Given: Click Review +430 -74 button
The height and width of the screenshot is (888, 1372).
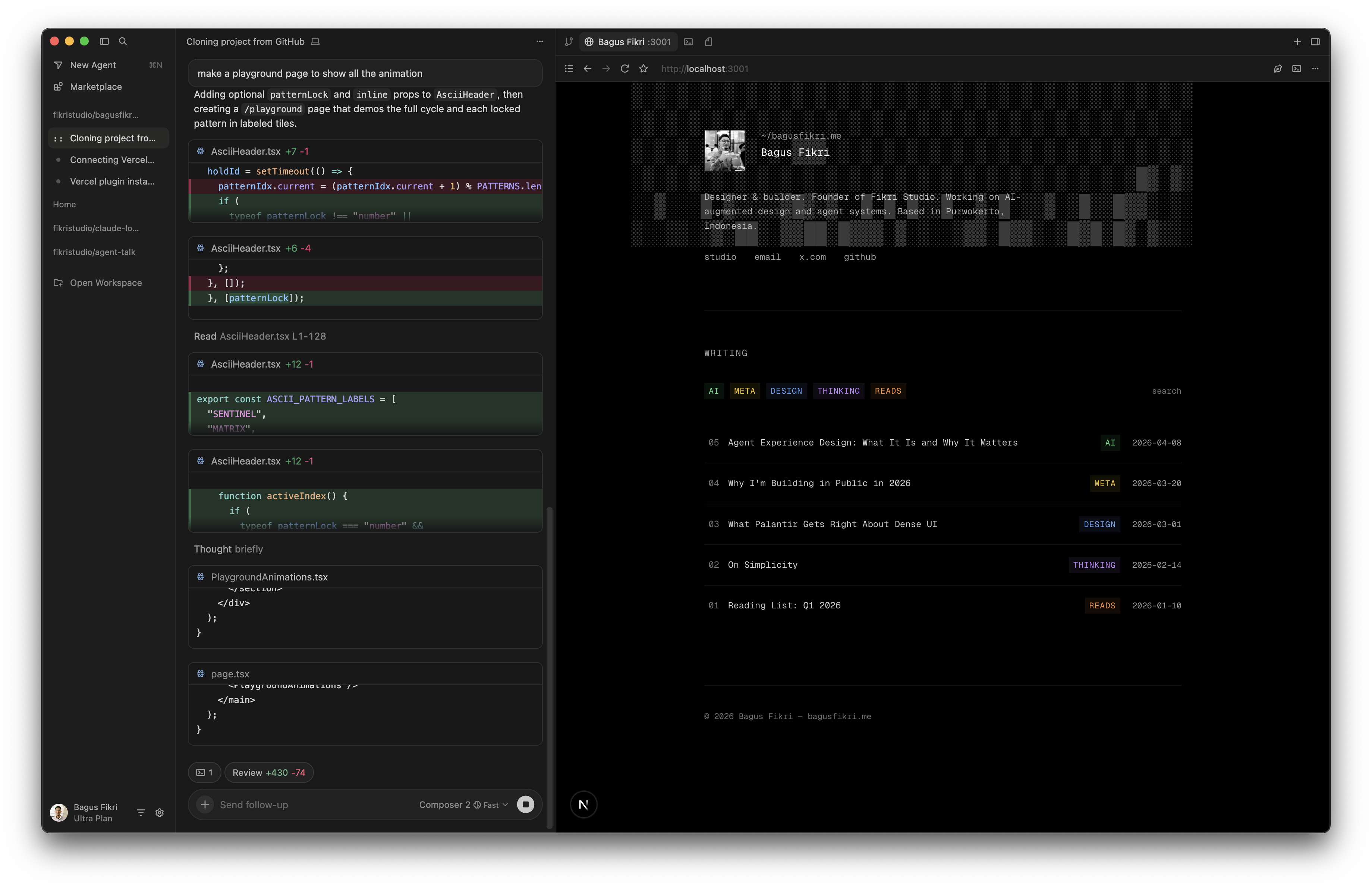Looking at the screenshot, I should (269, 773).
